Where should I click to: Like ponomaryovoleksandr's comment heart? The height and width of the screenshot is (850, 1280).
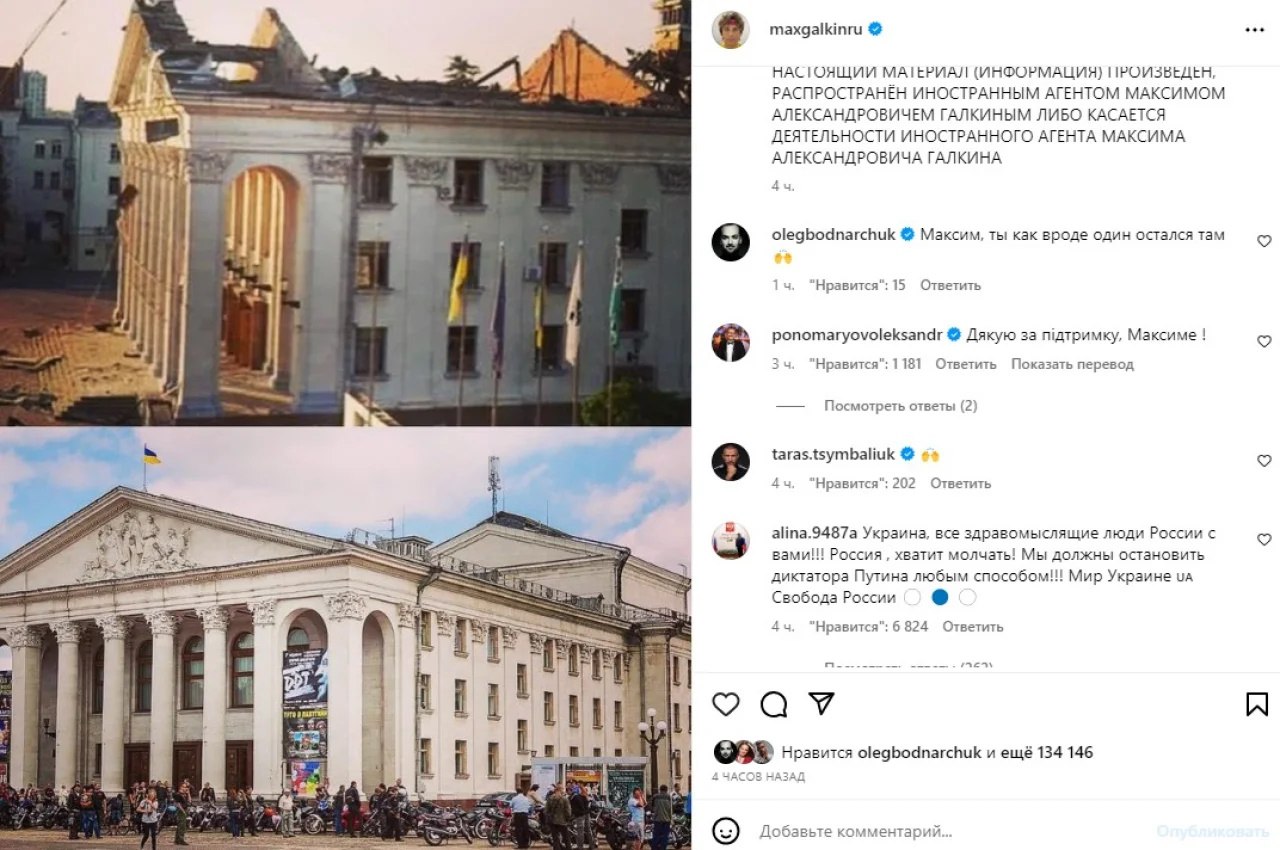tap(1264, 341)
